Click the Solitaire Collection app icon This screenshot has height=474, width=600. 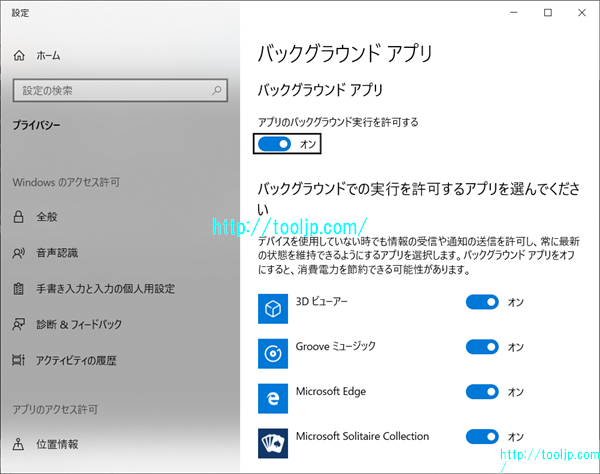pyautogui.click(x=273, y=443)
